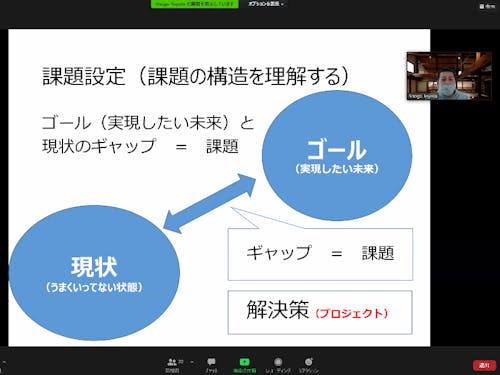Click the green screen-sharing status banner
The width and height of the screenshot is (500, 375).
pos(195,4)
